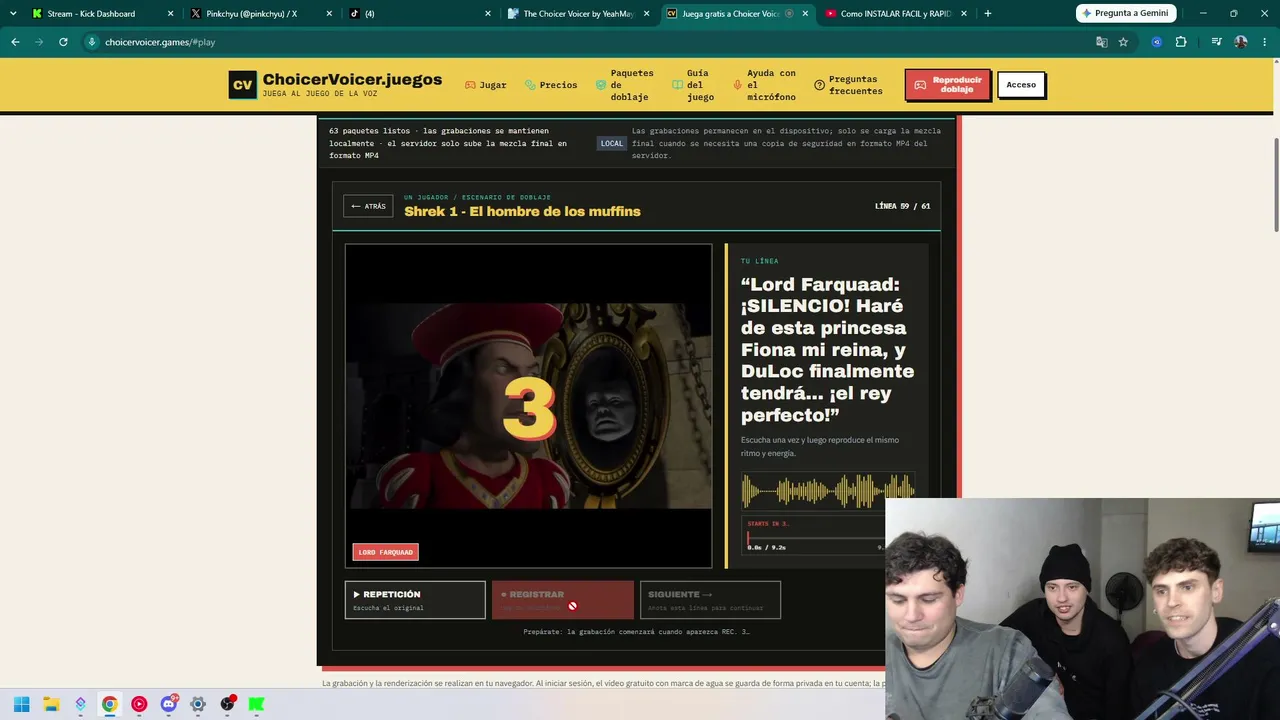
Task: Click the Reproducir doblaje button
Action: [947, 85]
